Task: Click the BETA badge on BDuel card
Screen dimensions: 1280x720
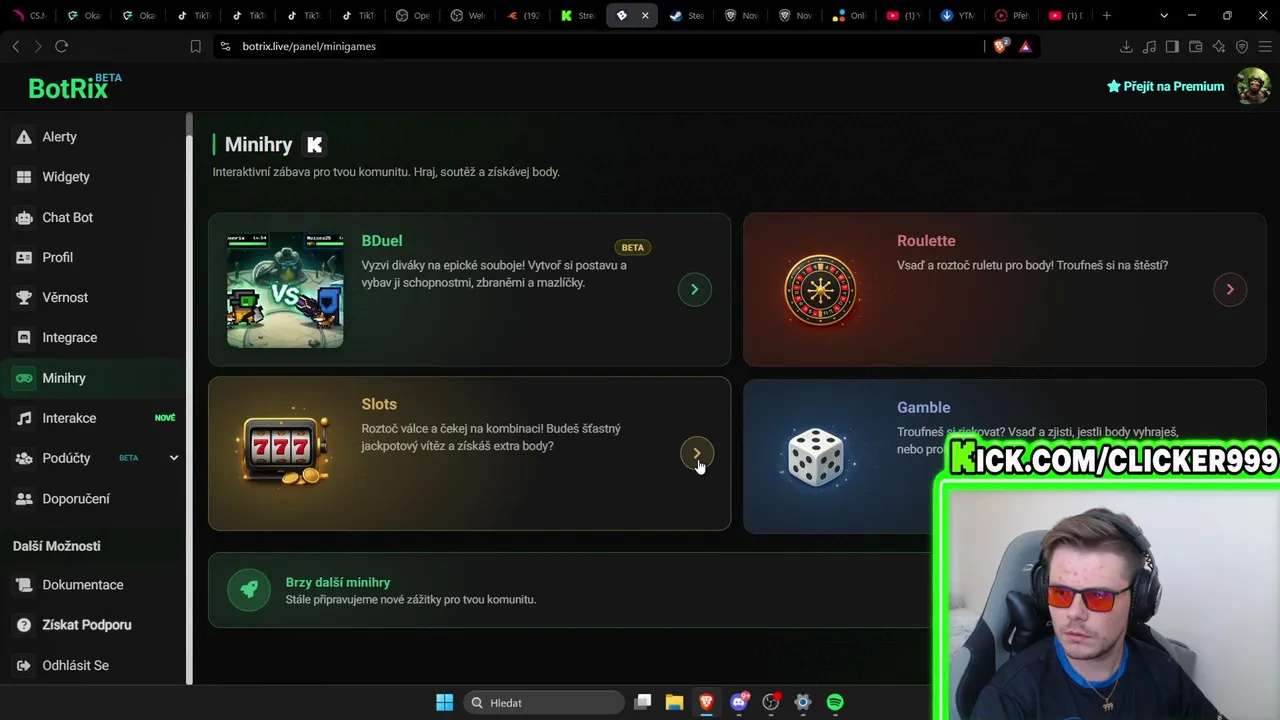Action: click(x=633, y=247)
